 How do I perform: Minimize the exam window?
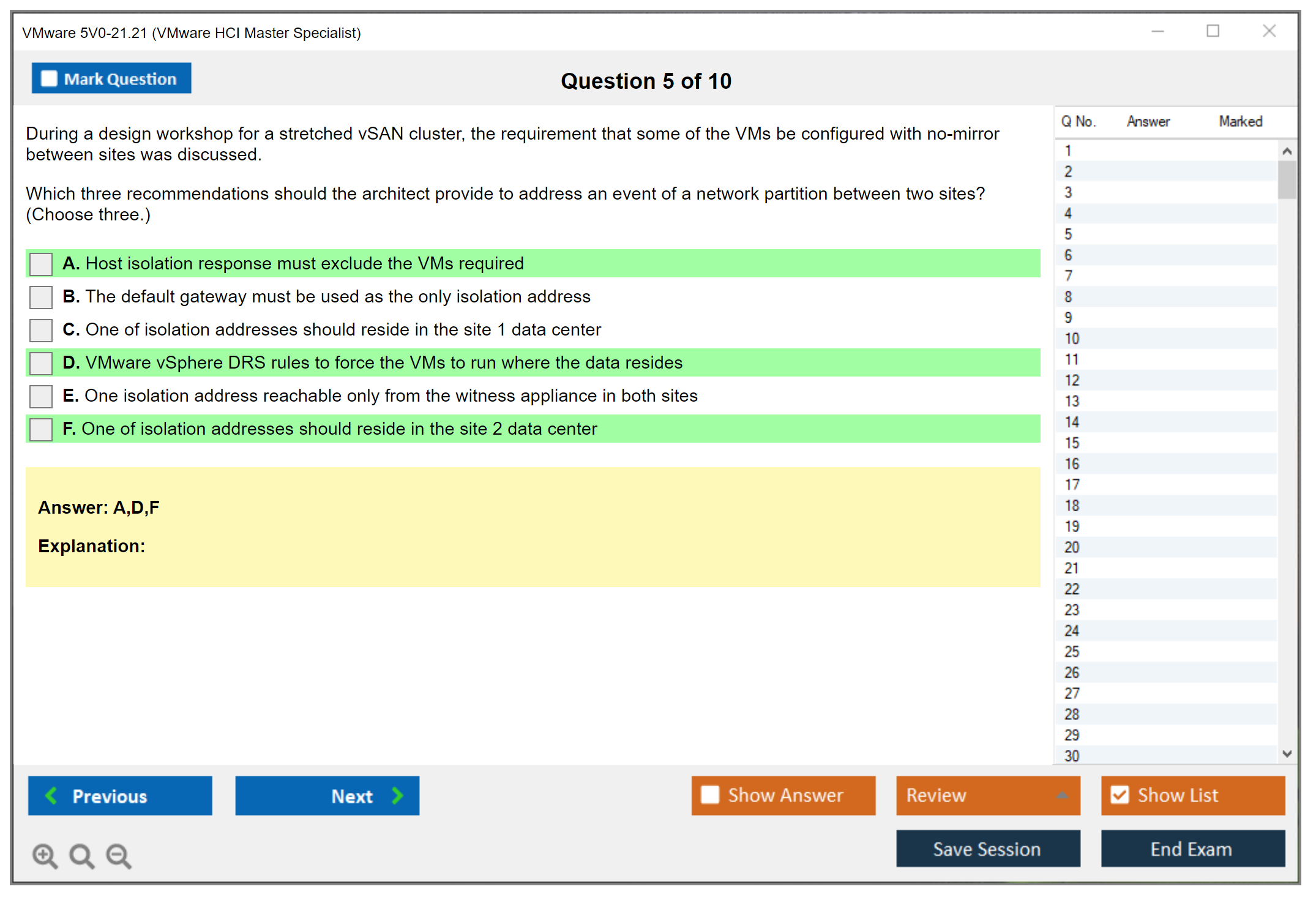coord(1157,31)
